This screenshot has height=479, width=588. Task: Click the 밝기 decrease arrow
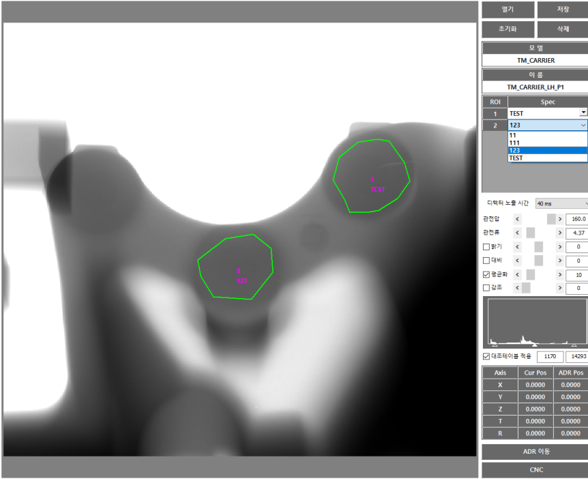[x=518, y=247]
